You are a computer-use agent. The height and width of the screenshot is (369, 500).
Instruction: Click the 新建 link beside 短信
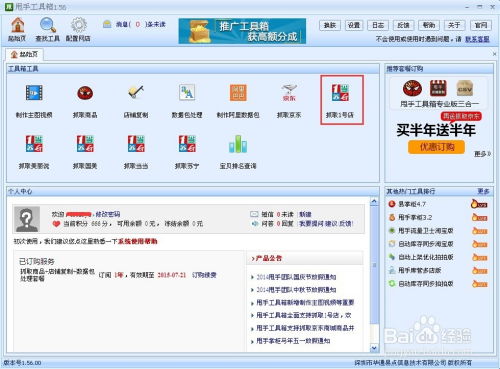pos(305,214)
